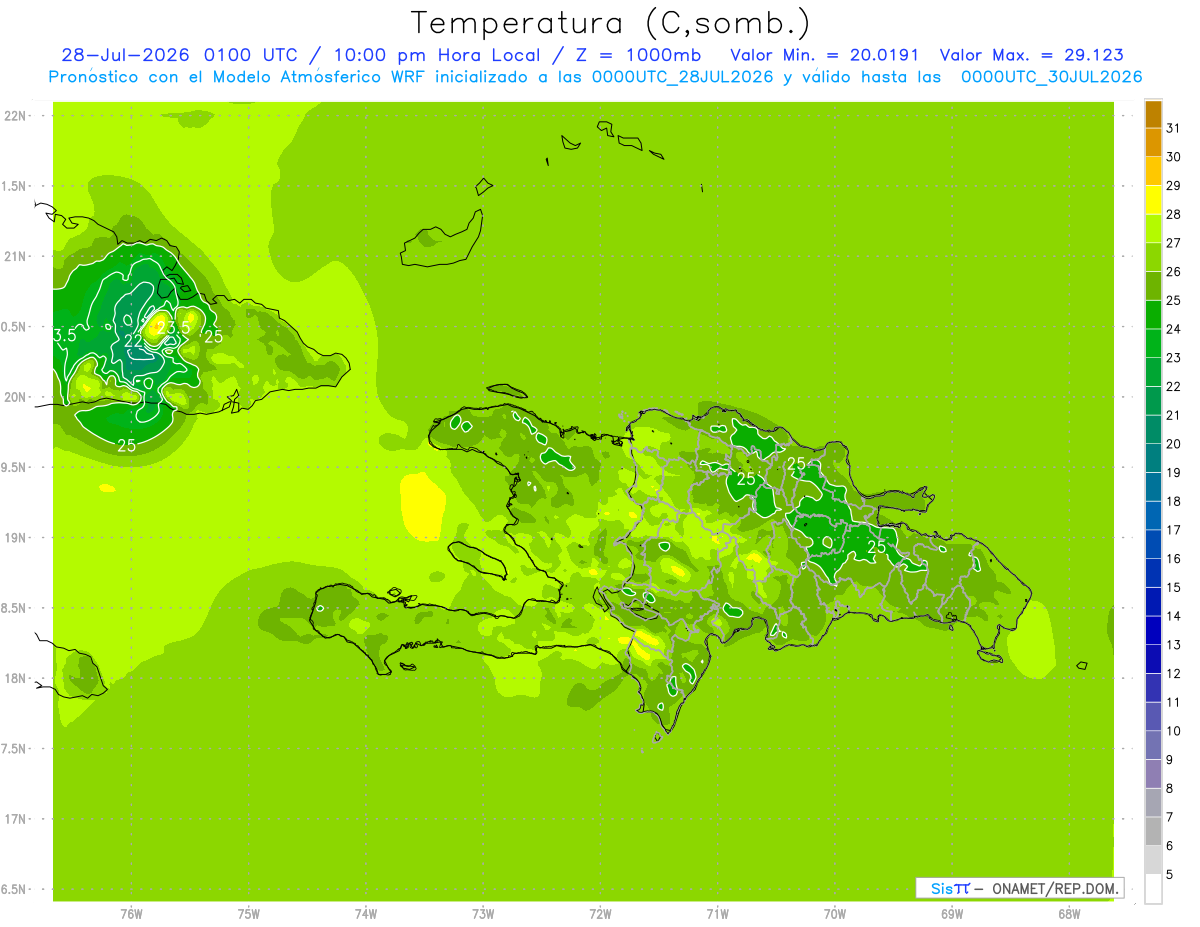Select the 5 degree white legend swatch
The image size is (1200, 927).
[x=1153, y=888]
